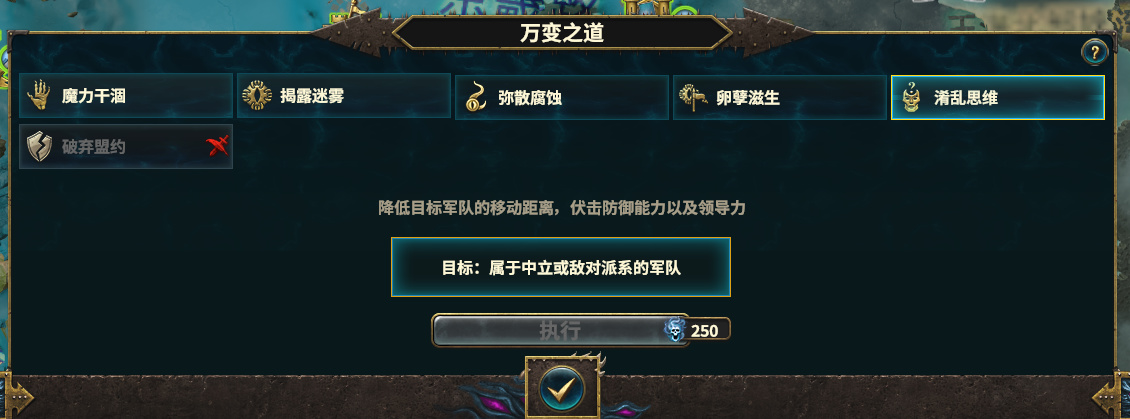The height and width of the screenshot is (419, 1130).
Task: Click the disabled 破弃盟约 option
Action: [x=126, y=146]
